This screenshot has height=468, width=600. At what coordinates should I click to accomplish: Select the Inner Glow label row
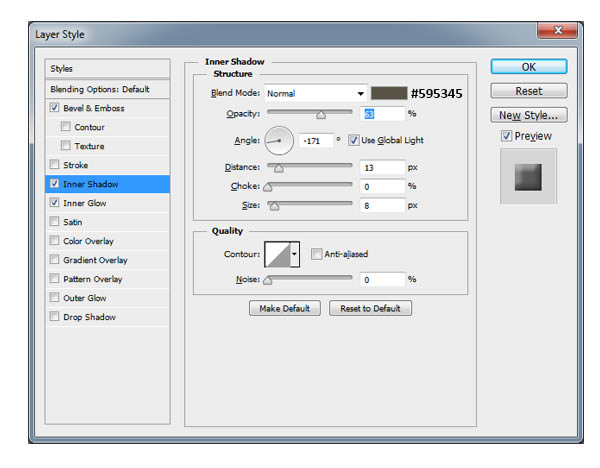point(107,203)
